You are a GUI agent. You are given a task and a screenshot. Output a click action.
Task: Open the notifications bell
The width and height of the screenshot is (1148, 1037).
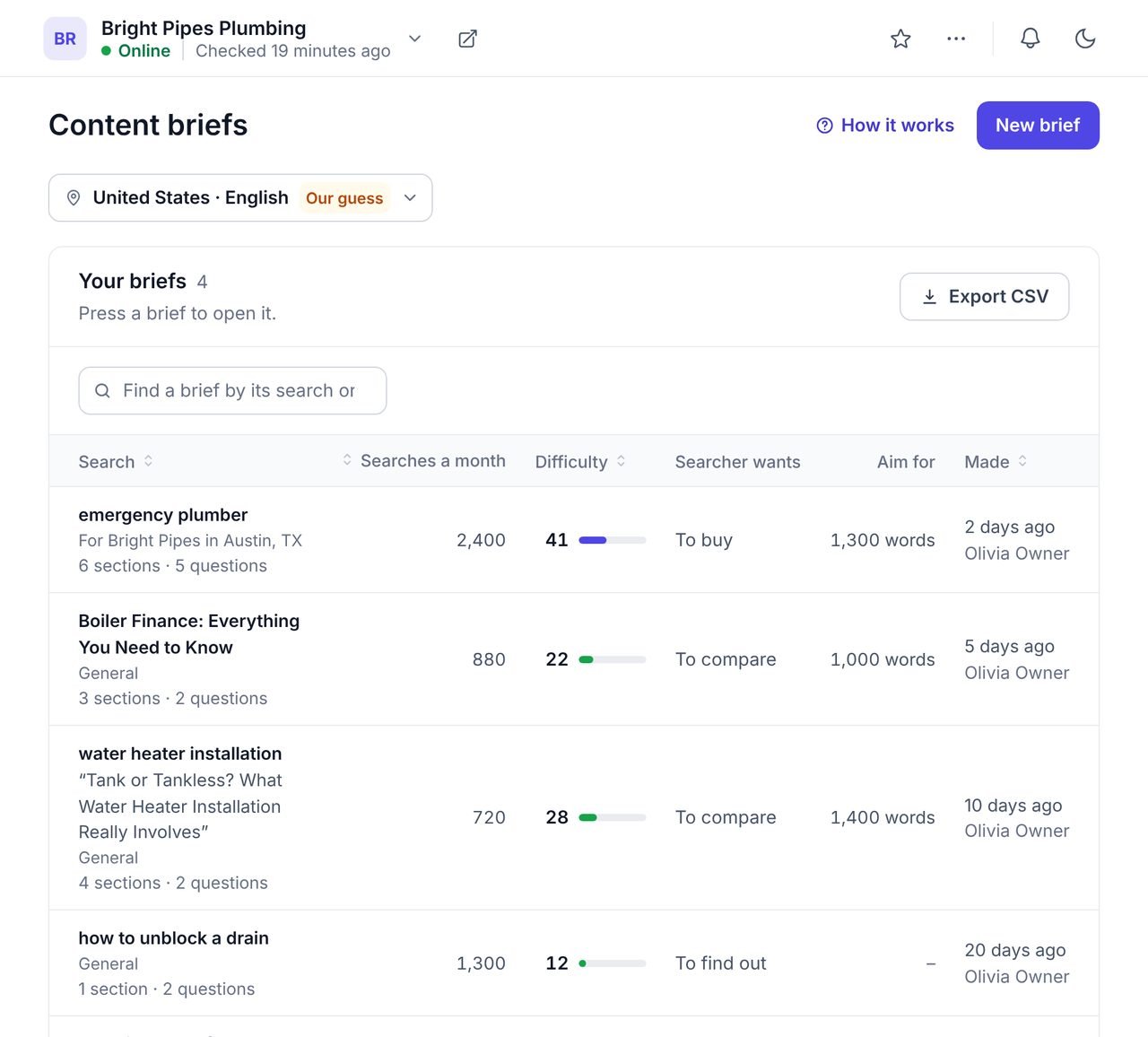(x=1031, y=39)
